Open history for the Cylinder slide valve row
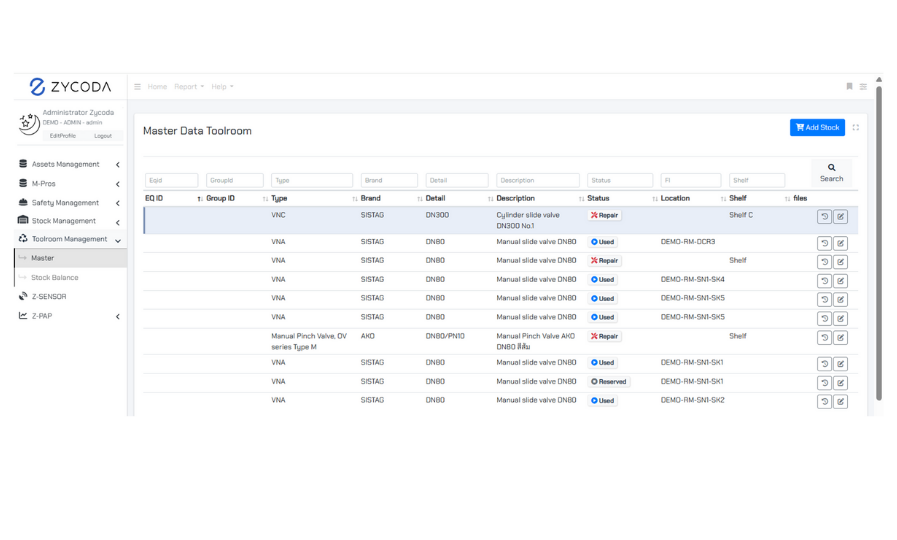897x540 pixels. point(824,217)
